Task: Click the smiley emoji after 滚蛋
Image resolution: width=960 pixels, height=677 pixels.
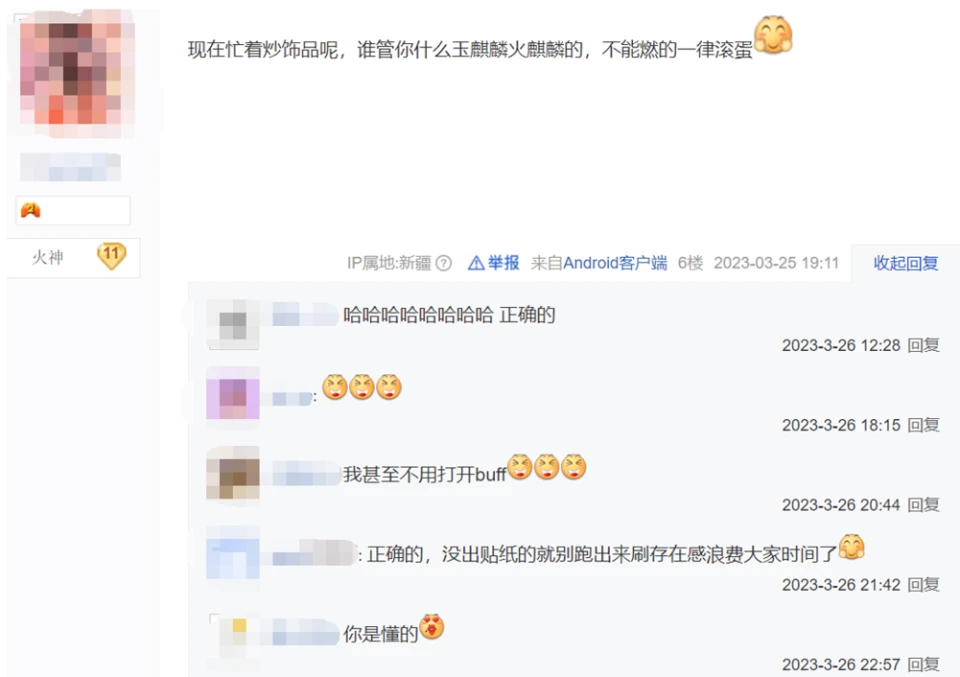Action: (773, 35)
